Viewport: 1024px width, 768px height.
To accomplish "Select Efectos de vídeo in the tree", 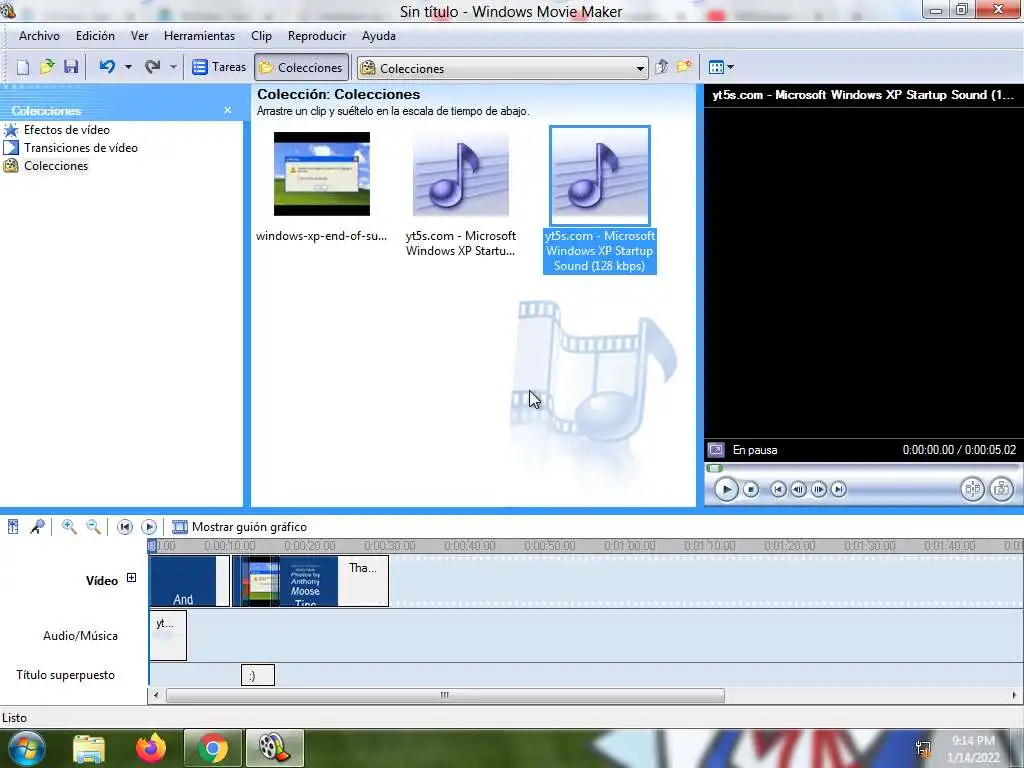I will click(x=67, y=130).
